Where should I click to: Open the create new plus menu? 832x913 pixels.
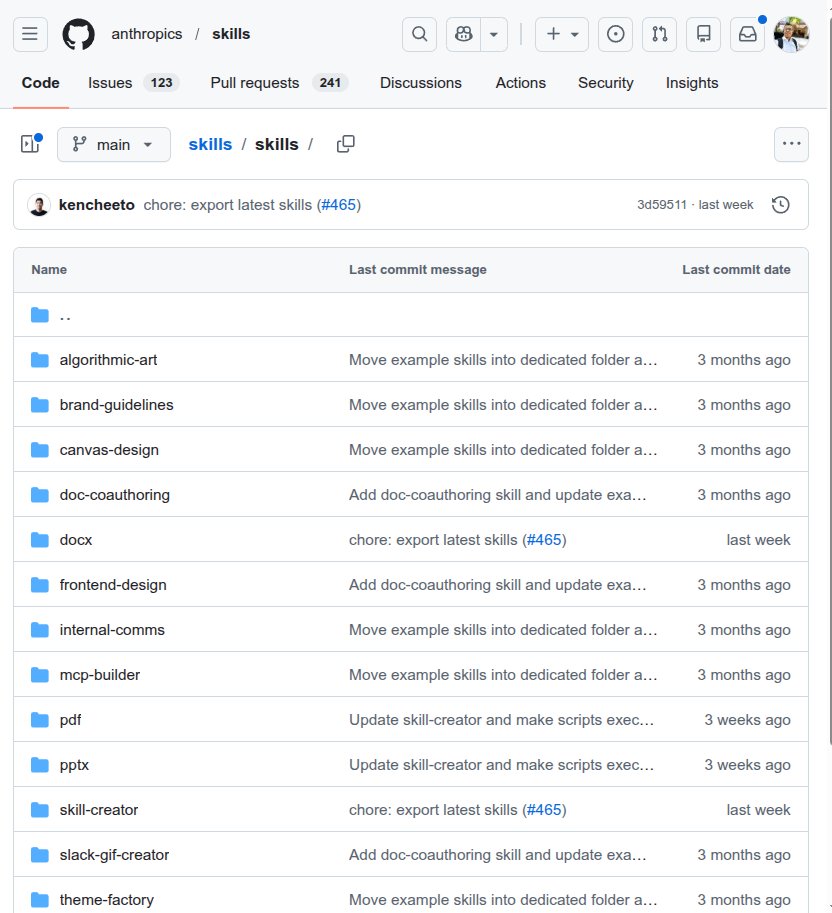562,34
